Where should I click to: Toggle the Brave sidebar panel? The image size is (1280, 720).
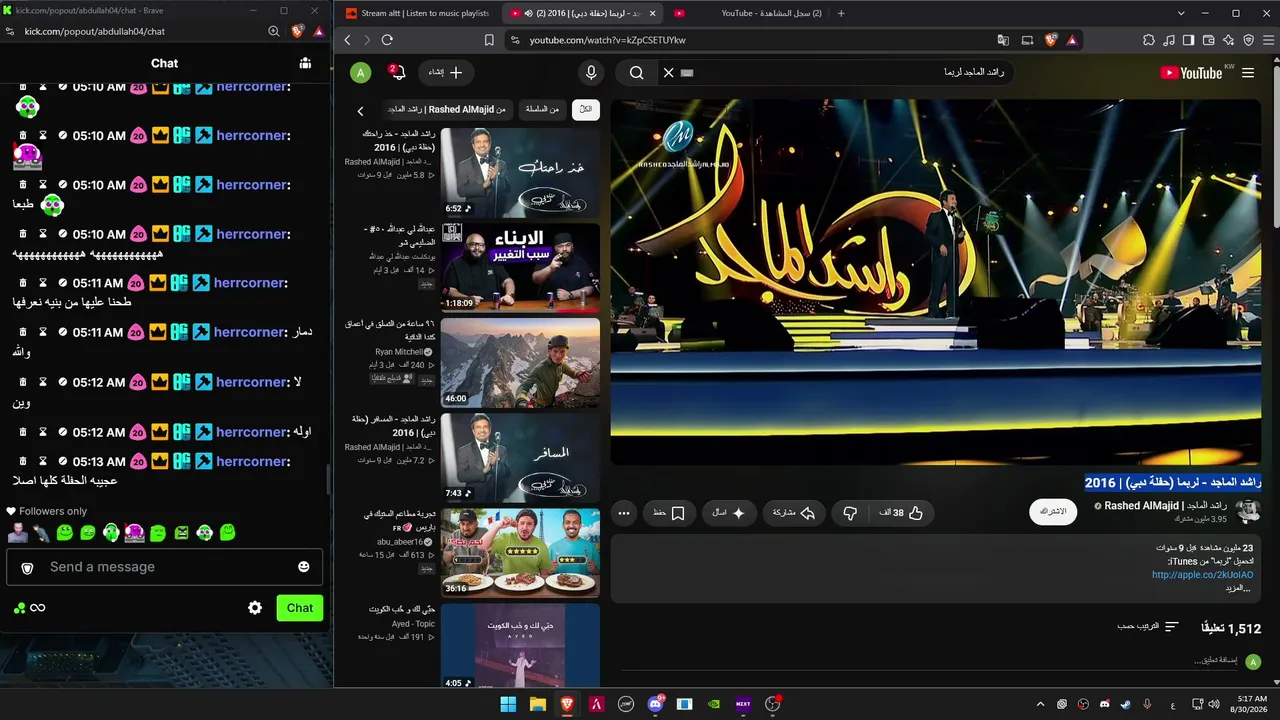[x=1189, y=40]
